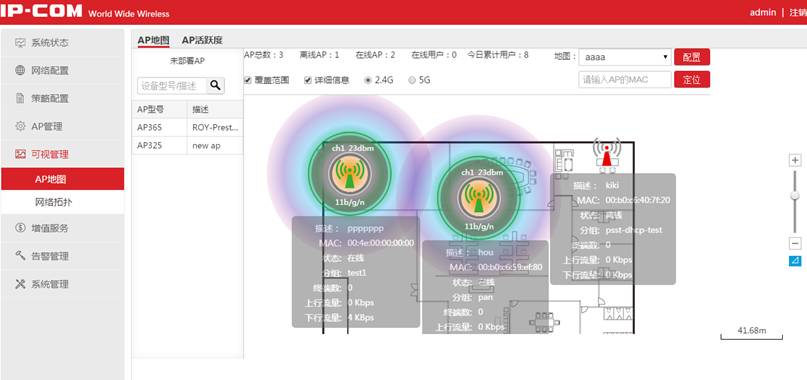Screen dimensions: 807x380
Task: Click the red offline kiki AP icon
Action: [x=607, y=153]
